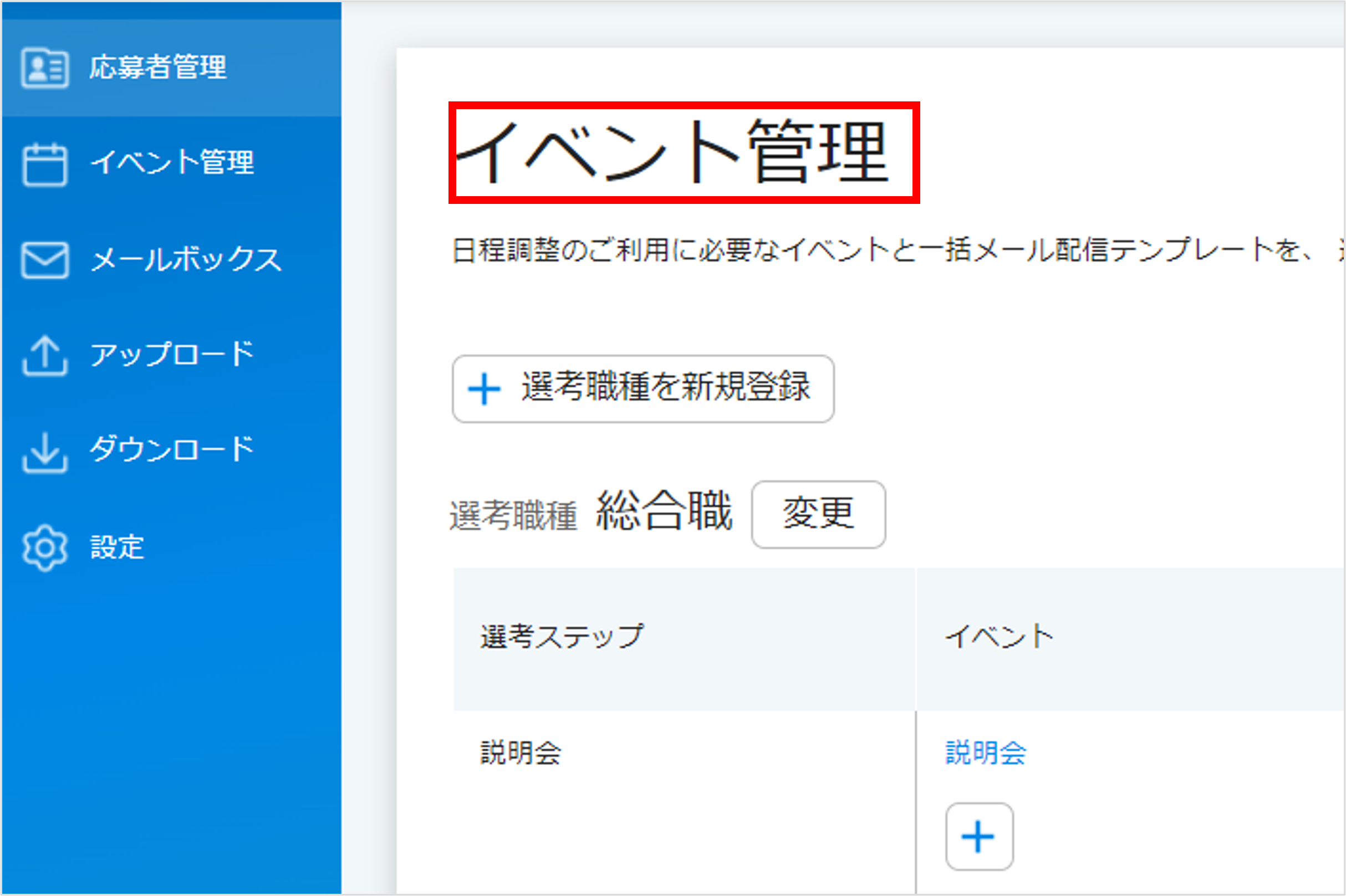Click the メールボックス envelope icon
This screenshot has height=896, width=1346.
[x=44, y=260]
